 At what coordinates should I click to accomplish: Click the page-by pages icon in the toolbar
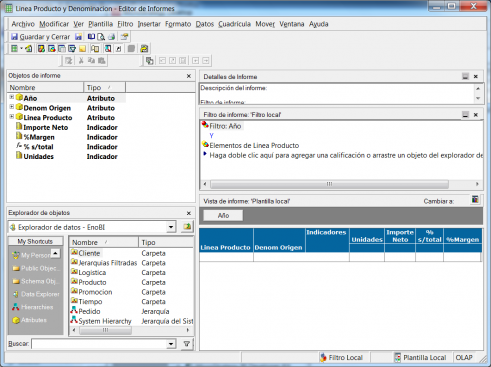(95, 49)
